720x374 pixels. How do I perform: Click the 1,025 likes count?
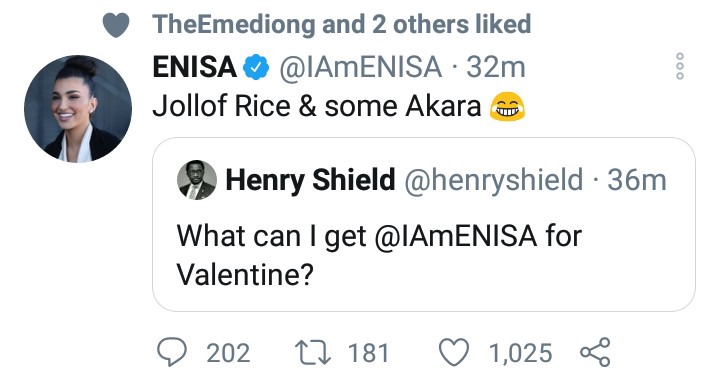point(520,353)
